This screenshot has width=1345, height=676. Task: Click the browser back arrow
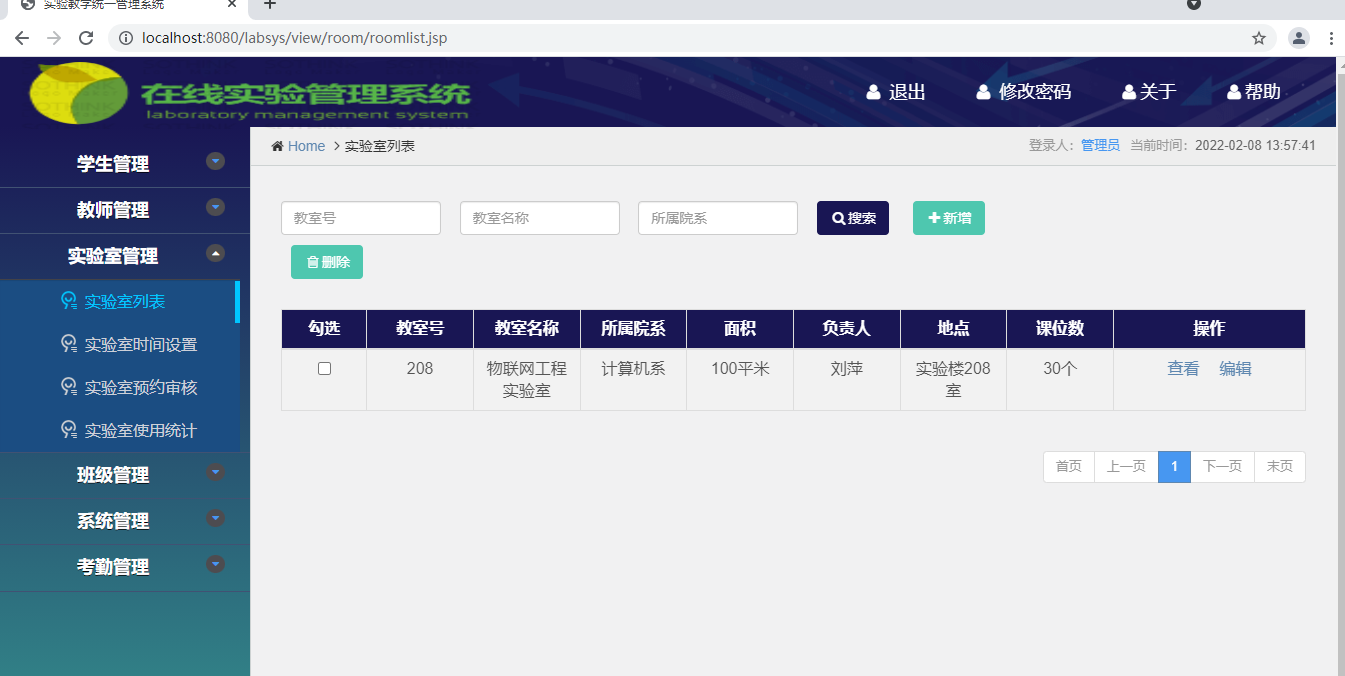(x=22, y=38)
